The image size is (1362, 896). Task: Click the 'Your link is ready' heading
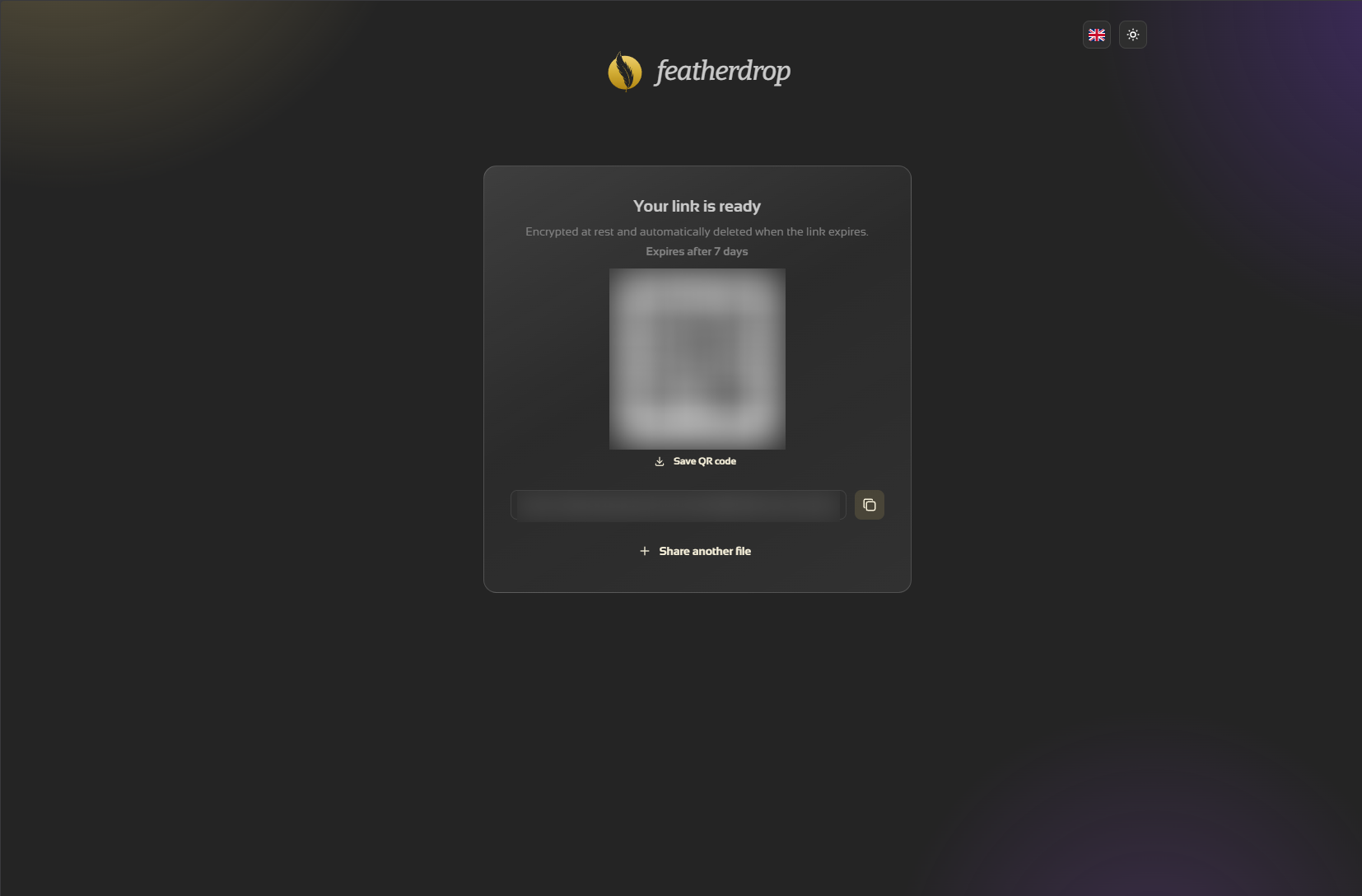[697, 206]
